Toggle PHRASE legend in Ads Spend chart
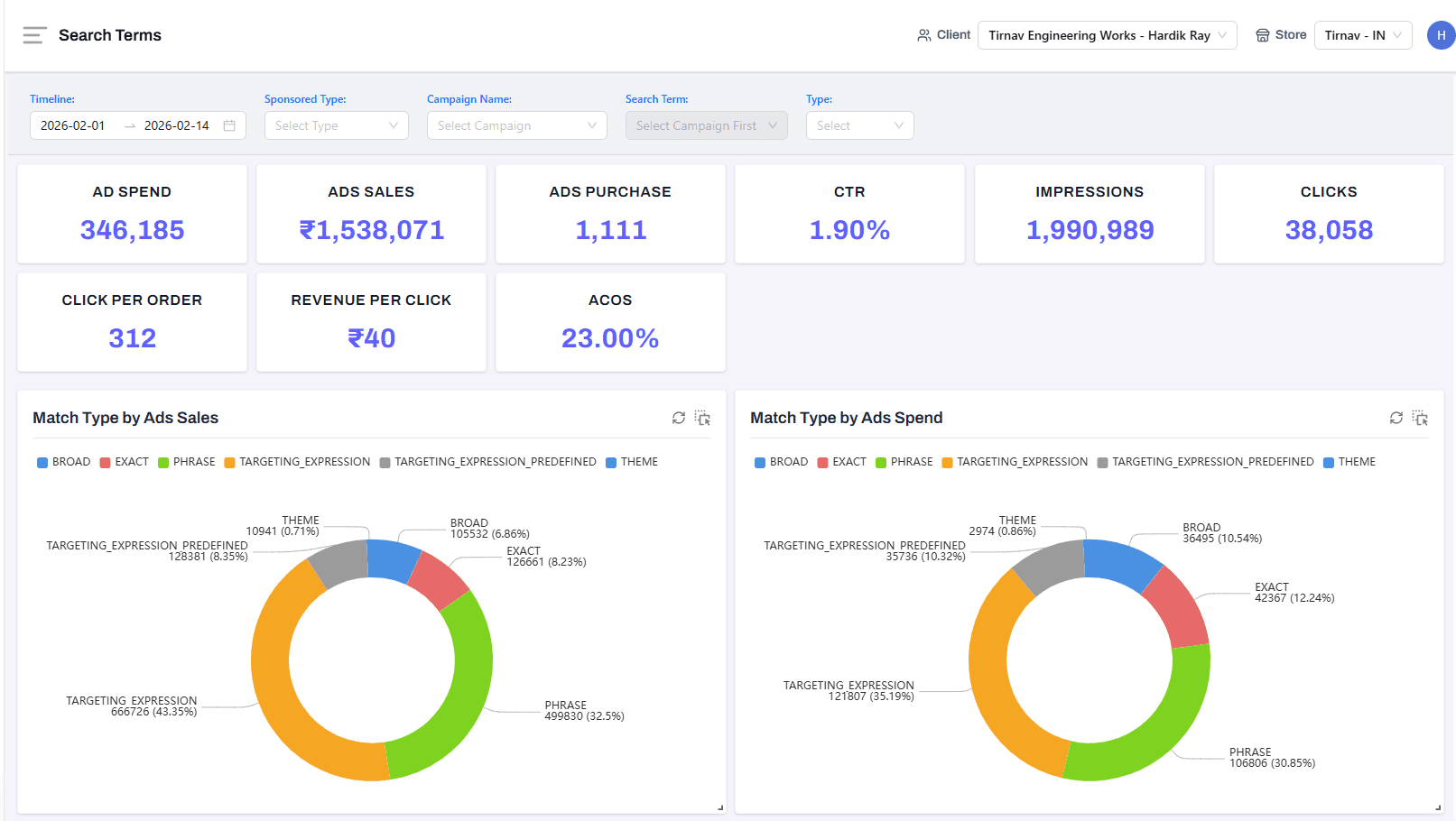The image size is (1456, 821). (904, 462)
